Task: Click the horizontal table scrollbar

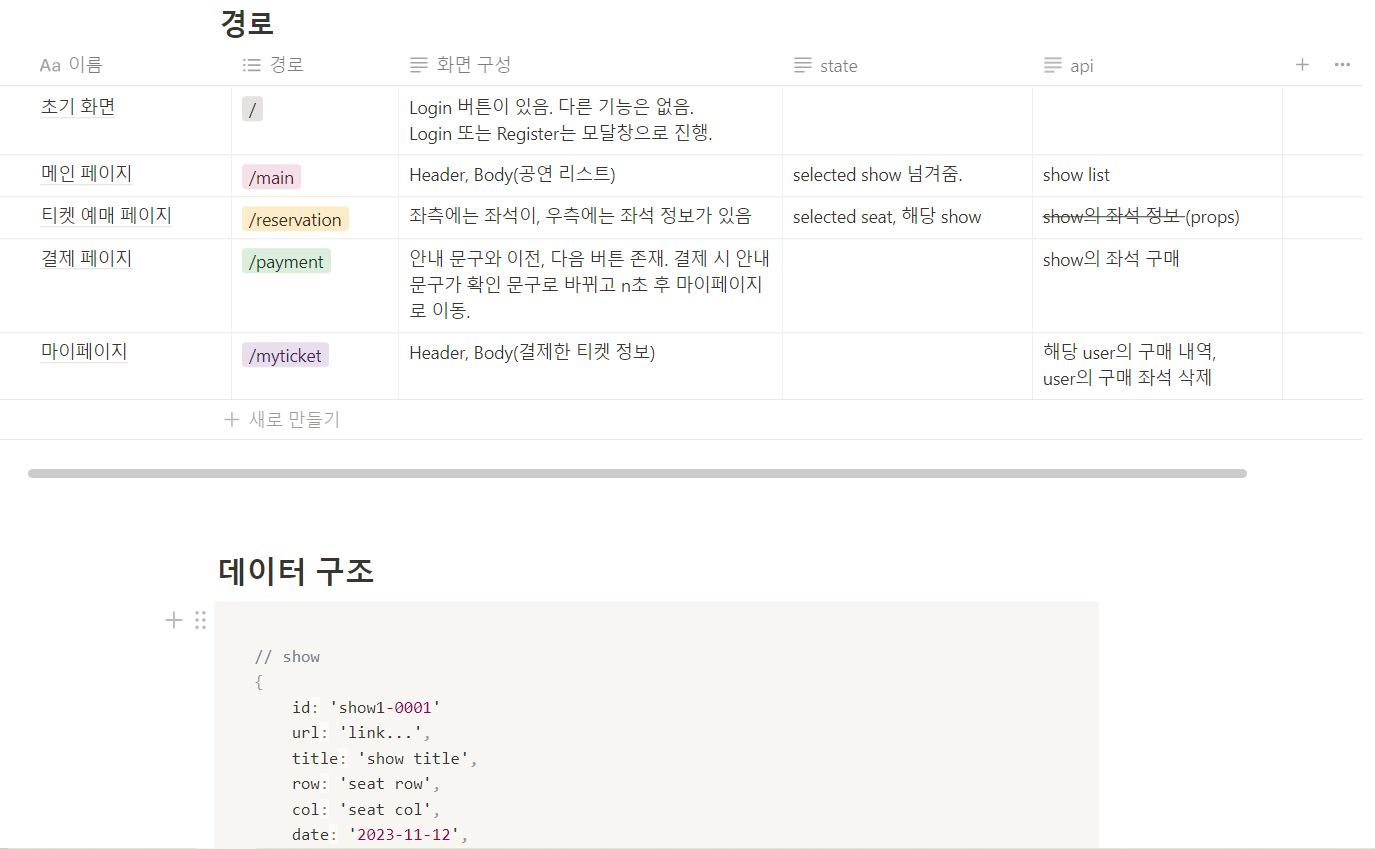Action: pos(637,473)
